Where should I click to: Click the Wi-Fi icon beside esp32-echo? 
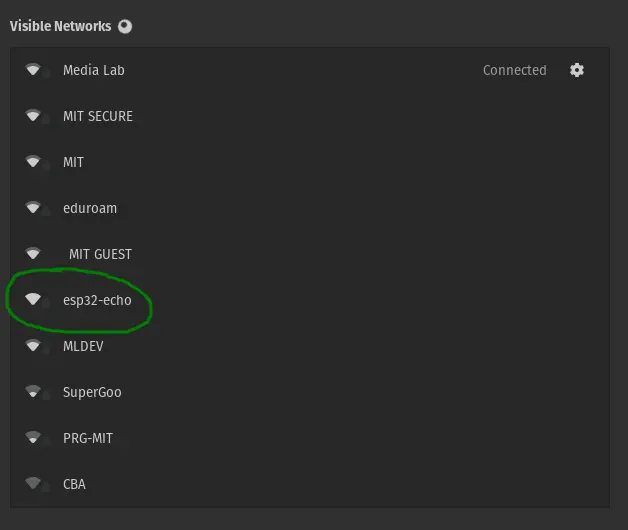tap(33, 300)
